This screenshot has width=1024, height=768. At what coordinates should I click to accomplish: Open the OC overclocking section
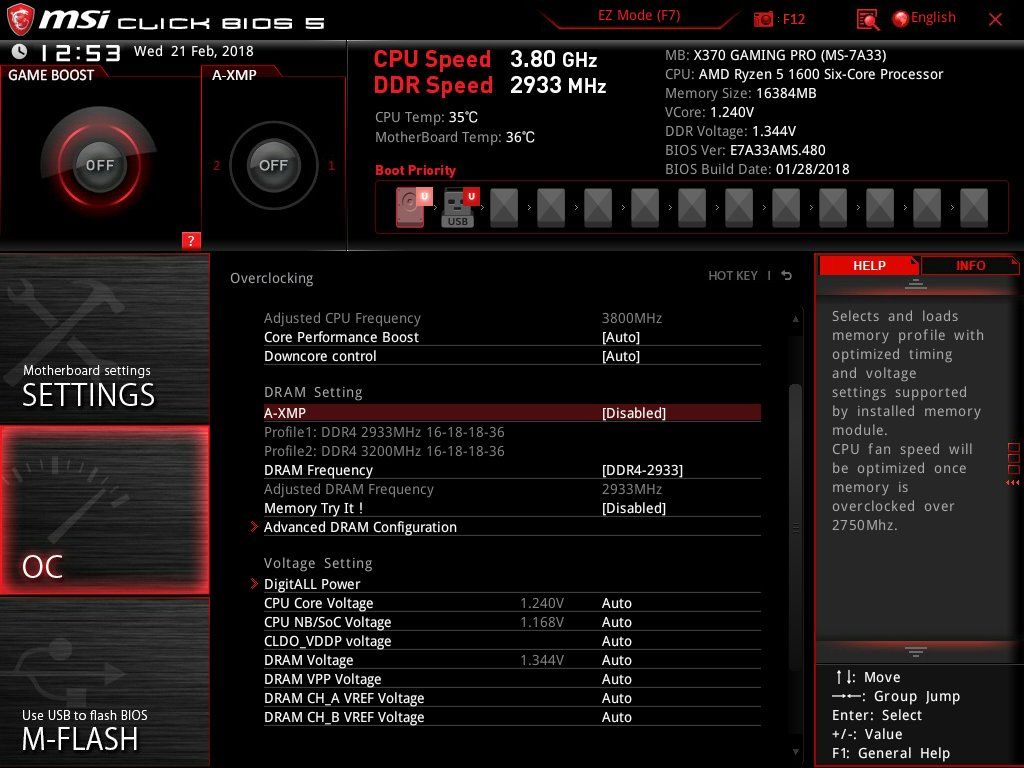[x=104, y=510]
